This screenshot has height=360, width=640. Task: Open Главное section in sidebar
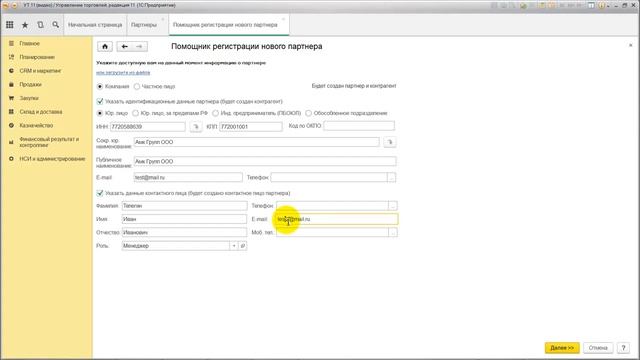click(30, 43)
